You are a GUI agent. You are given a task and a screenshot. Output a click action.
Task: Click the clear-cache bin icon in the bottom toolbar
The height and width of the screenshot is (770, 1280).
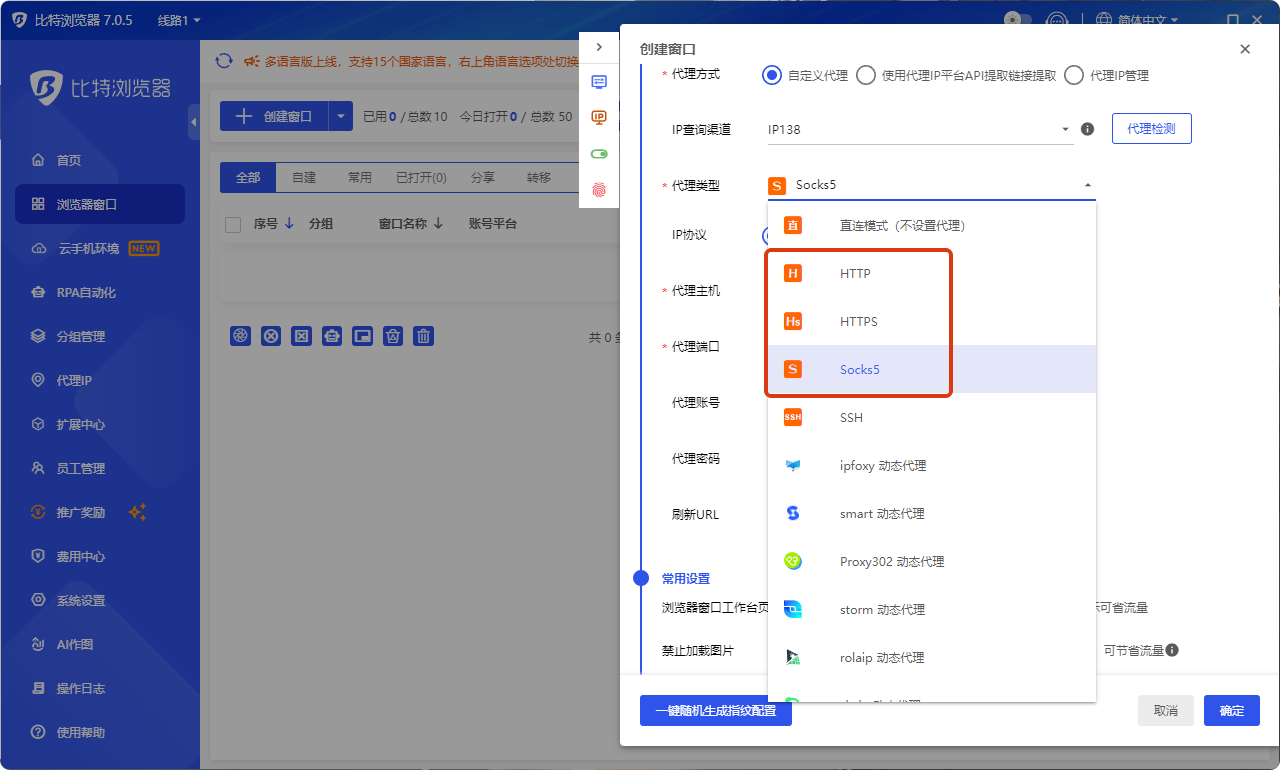tap(394, 336)
